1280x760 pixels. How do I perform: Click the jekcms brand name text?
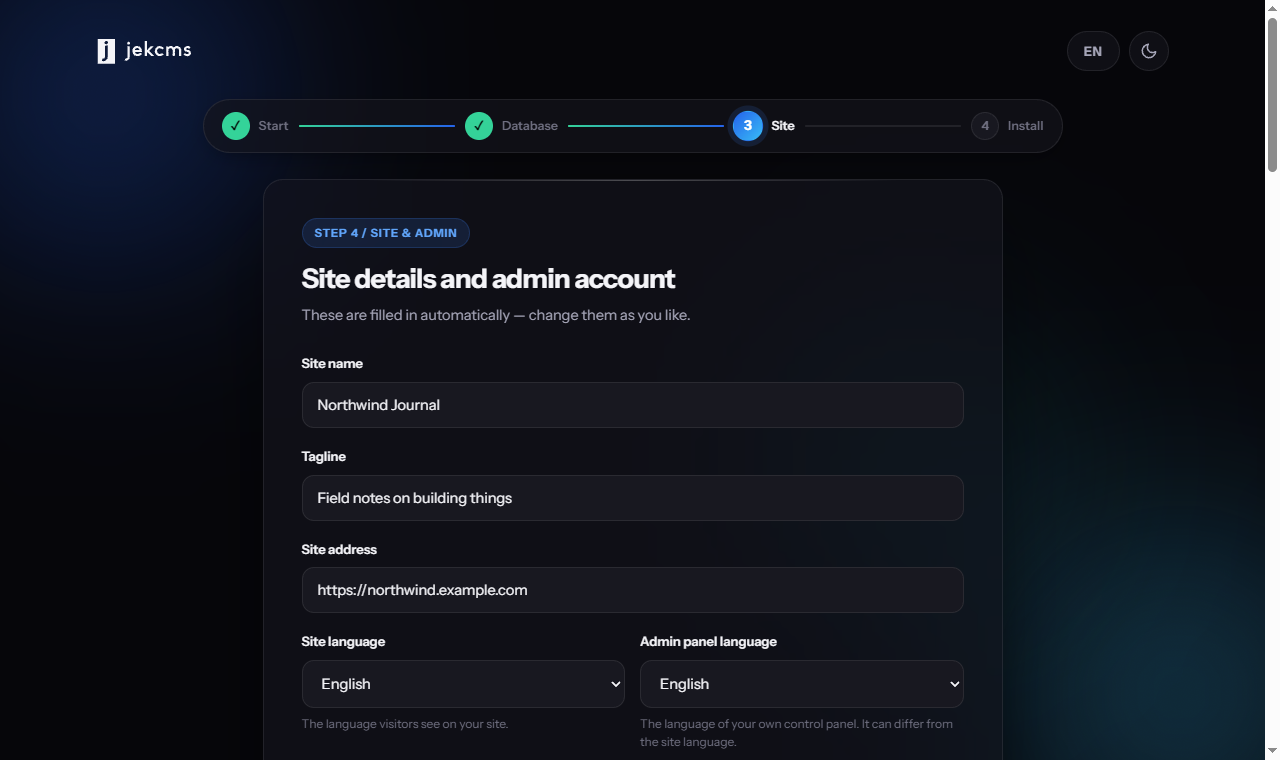click(158, 50)
